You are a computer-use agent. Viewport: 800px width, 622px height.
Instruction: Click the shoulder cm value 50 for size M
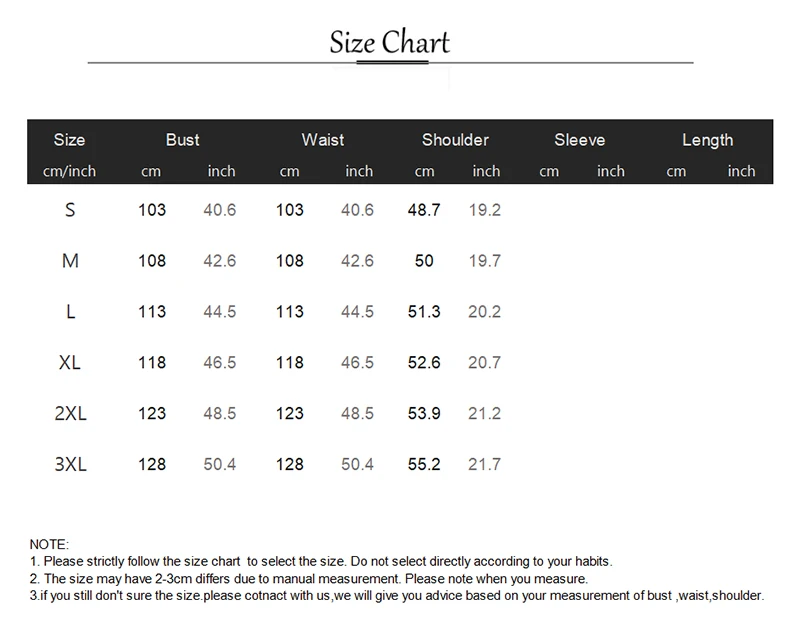point(424,261)
